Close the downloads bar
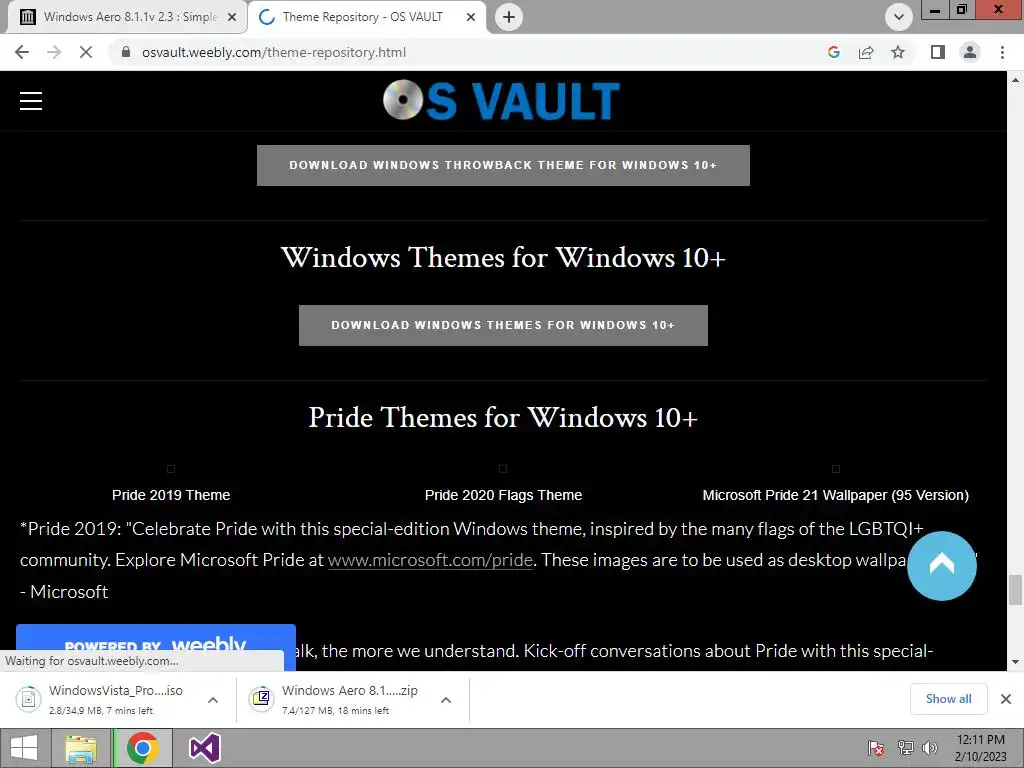The width and height of the screenshot is (1024, 768). pos(1006,699)
